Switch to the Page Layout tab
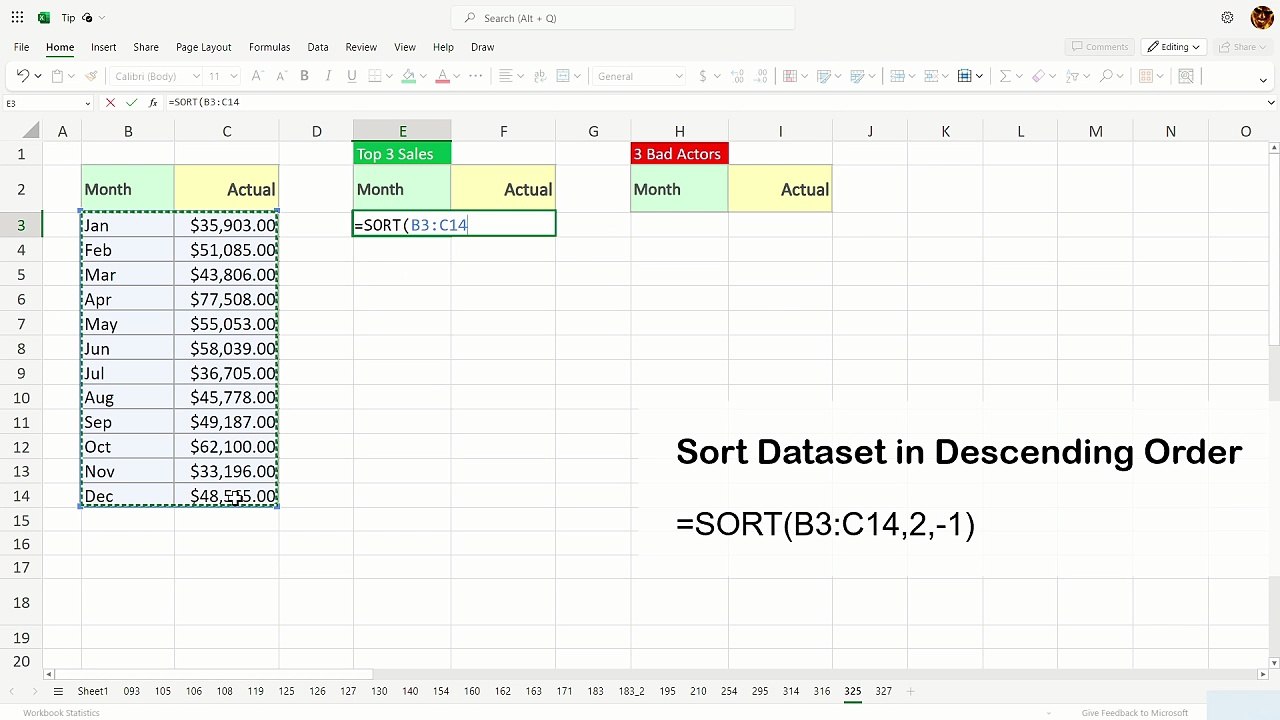1280x720 pixels. tap(203, 47)
